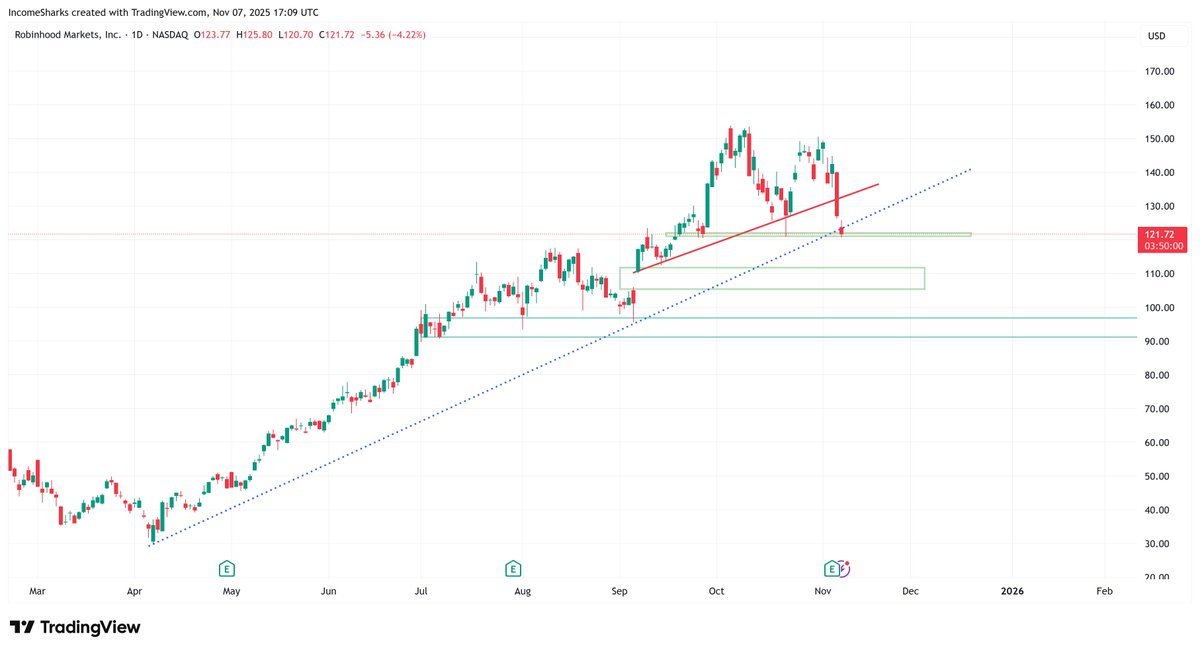Screen dimensions: 1200x652
Task: Click the Jul label on time axis
Action: click(x=421, y=592)
